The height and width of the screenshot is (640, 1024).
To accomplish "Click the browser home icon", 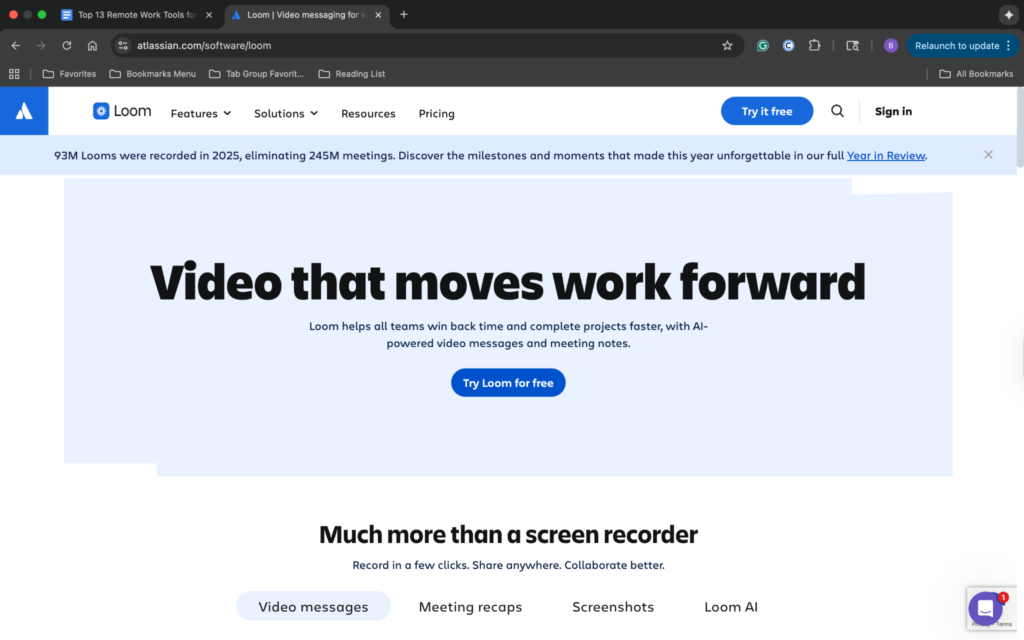I will coord(92,46).
